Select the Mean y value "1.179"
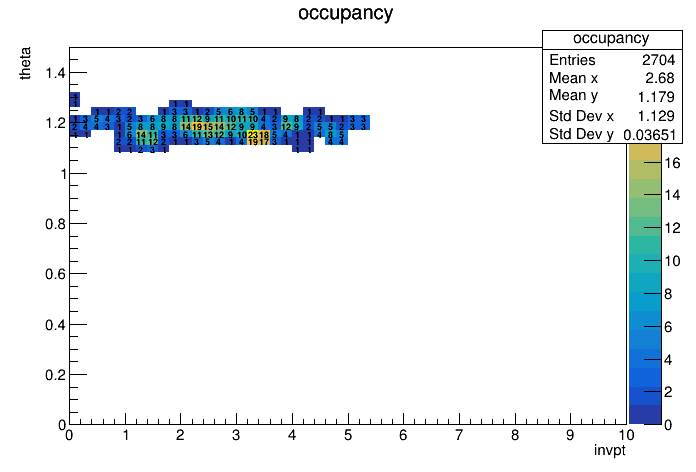Screen dimensions: 696x472 656,97
